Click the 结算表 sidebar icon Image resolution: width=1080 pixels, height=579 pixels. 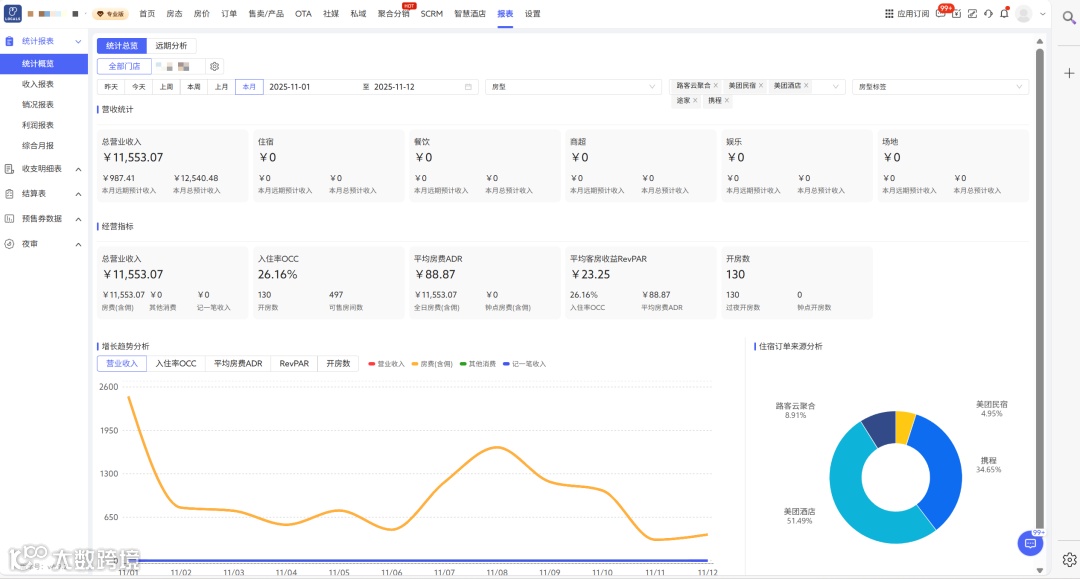click(x=9, y=194)
